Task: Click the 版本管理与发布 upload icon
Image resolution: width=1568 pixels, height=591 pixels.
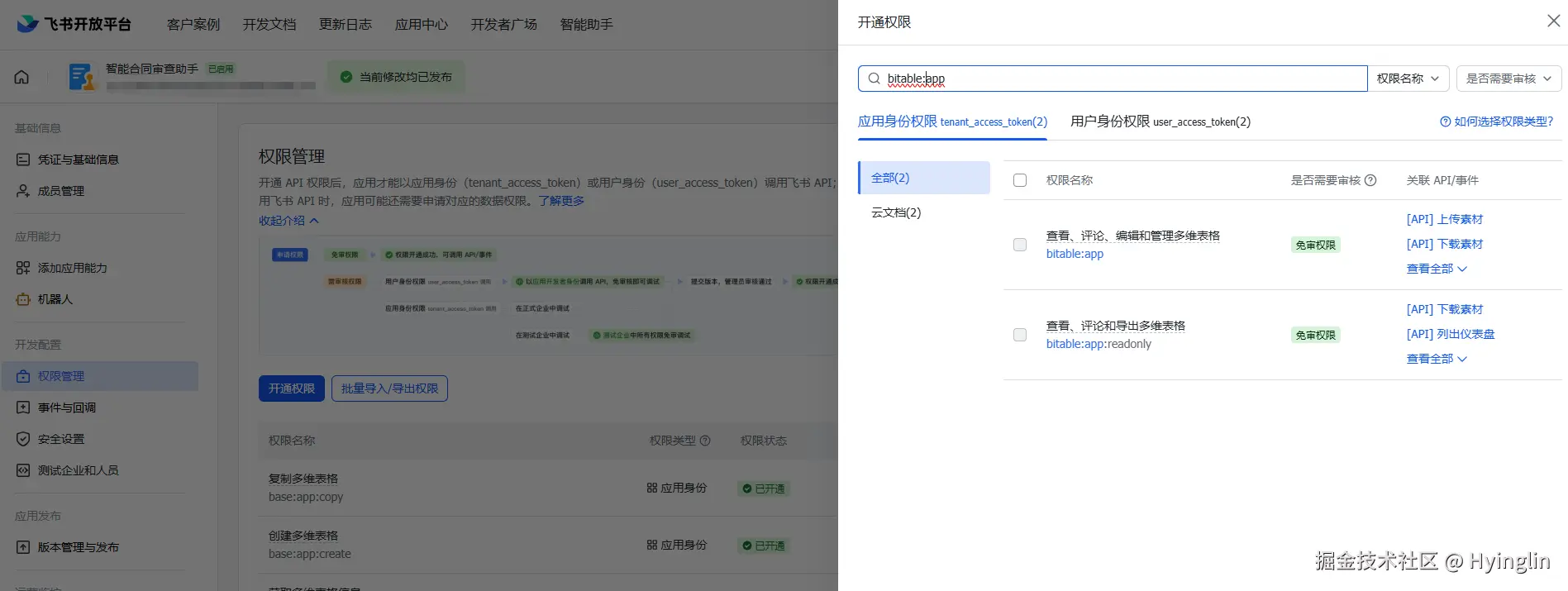Action: coord(23,547)
